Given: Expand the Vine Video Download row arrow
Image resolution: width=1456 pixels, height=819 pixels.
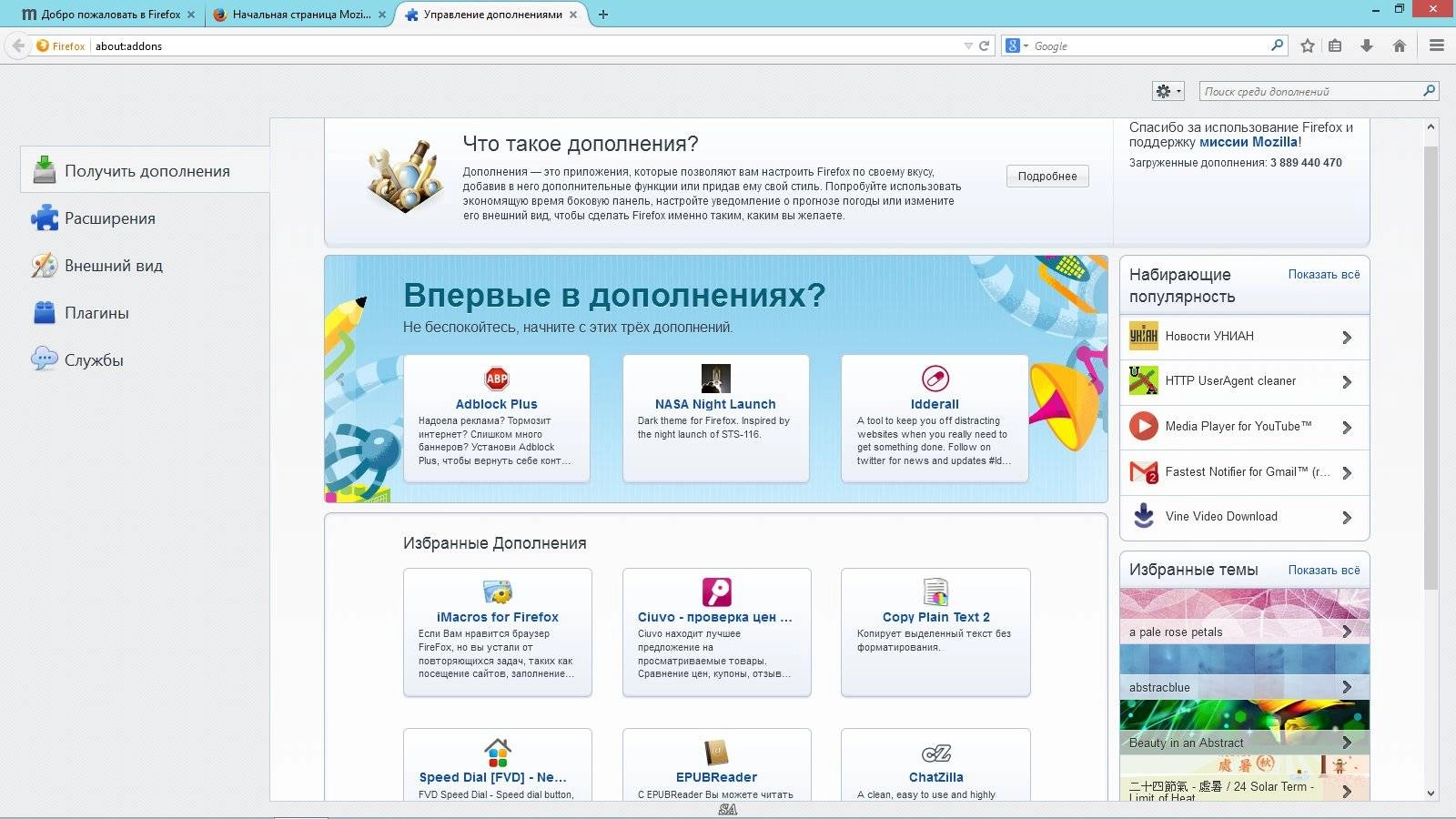Looking at the screenshot, I should [1347, 518].
